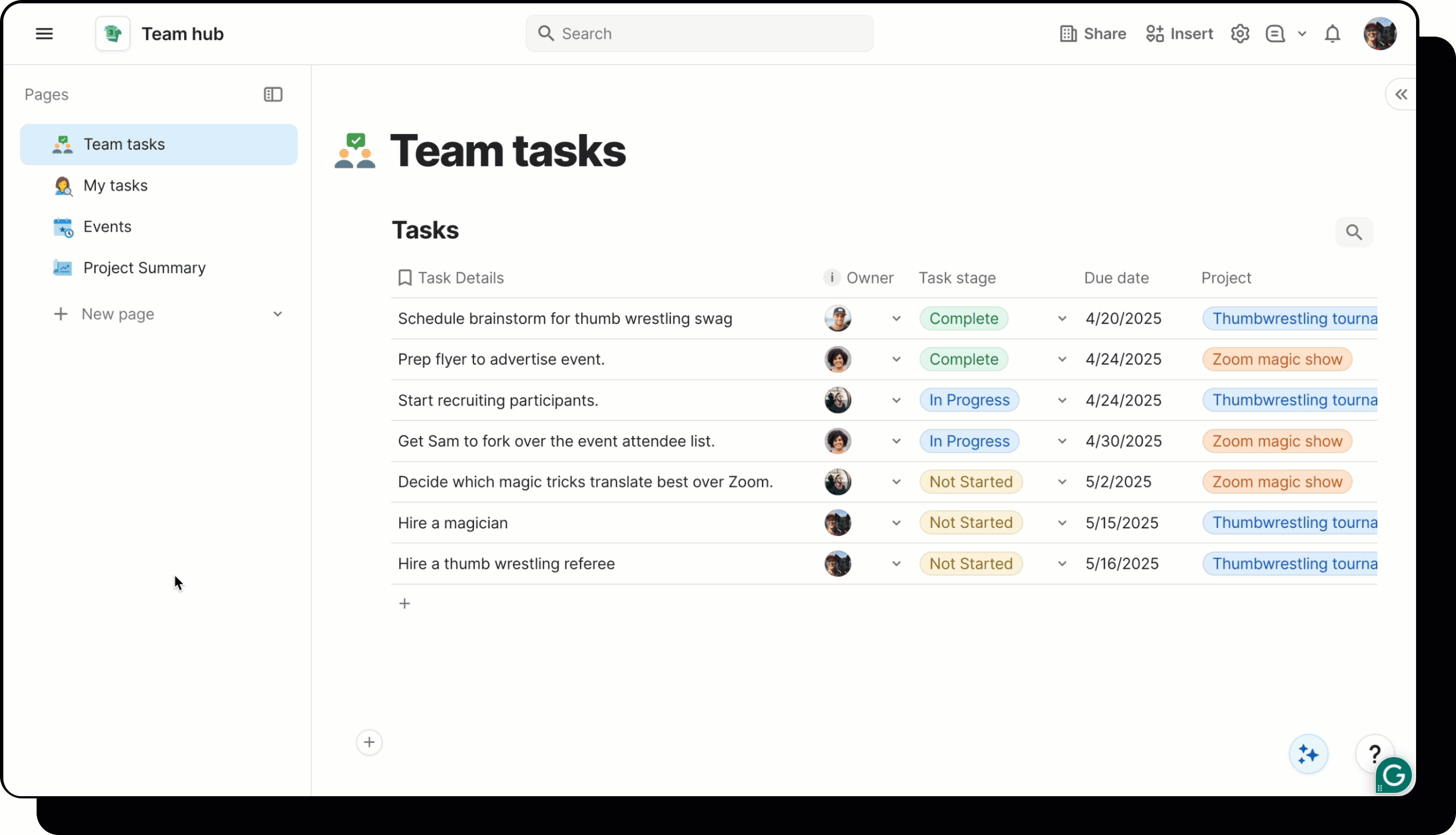Toggle the Pages sidebar panel icon
Viewport: 1456px width, 835px height.
(x=273, y=95)
